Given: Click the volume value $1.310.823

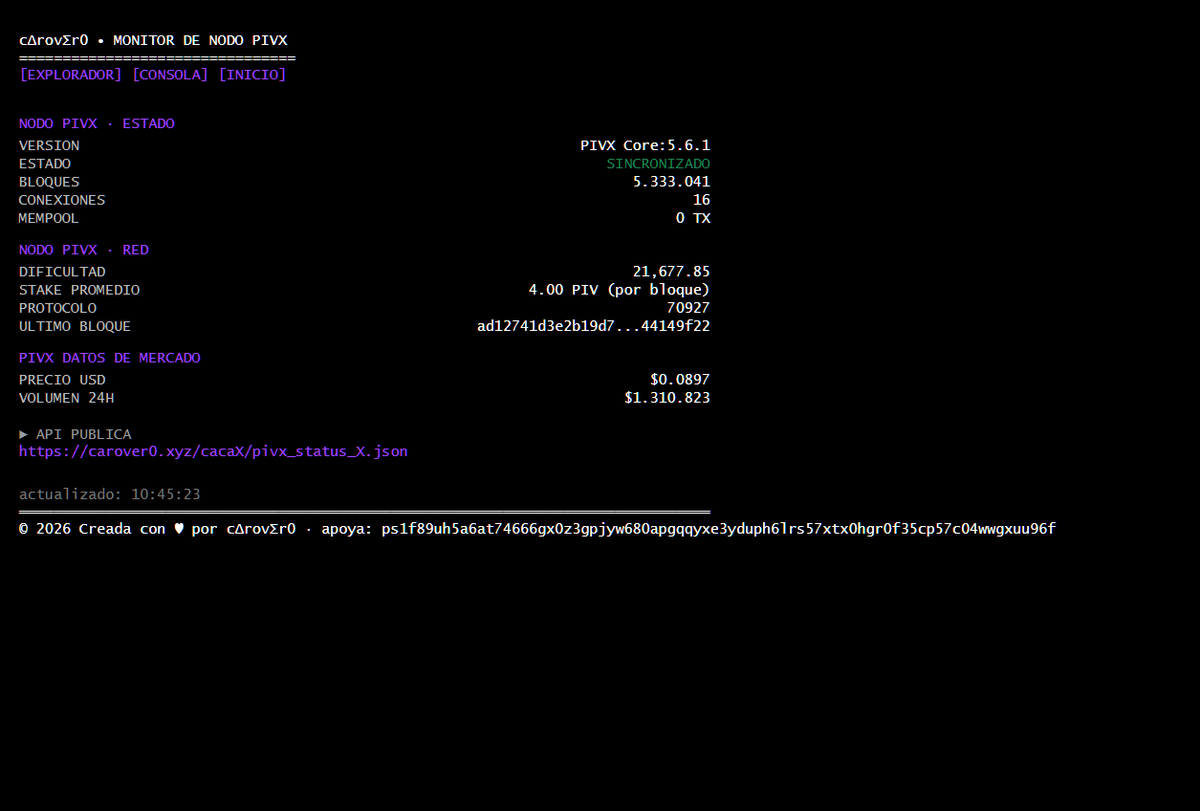Looking at the screenshot, I should pos(667,398).
